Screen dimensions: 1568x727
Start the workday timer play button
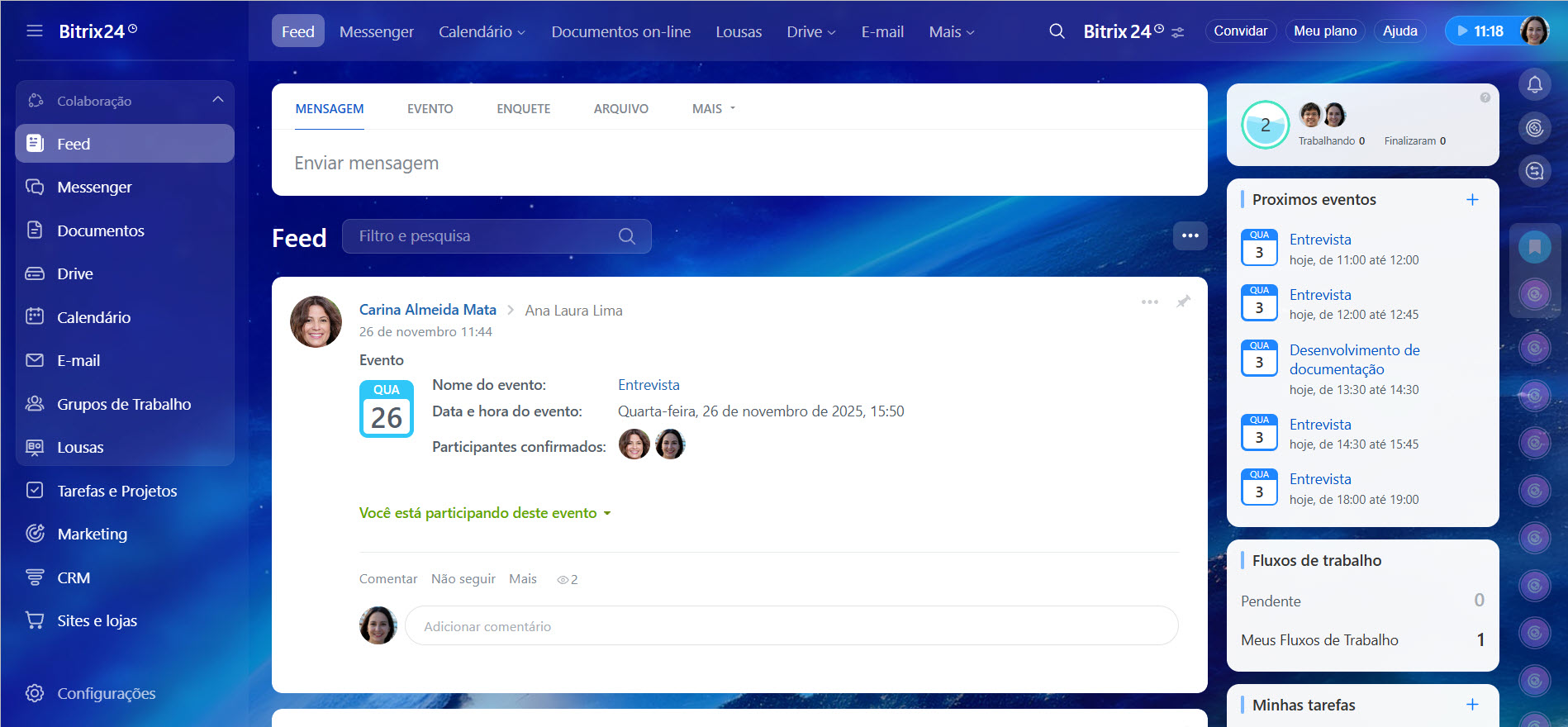1462,31
